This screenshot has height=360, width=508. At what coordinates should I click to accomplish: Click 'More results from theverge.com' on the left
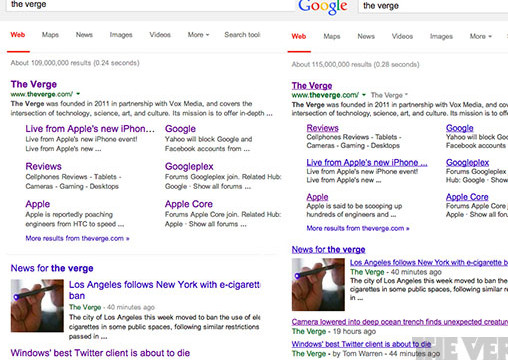[77, 238]
